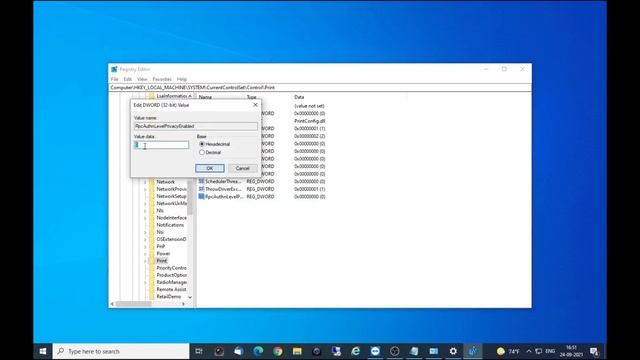Expand the Power tree key

point(145,253)
